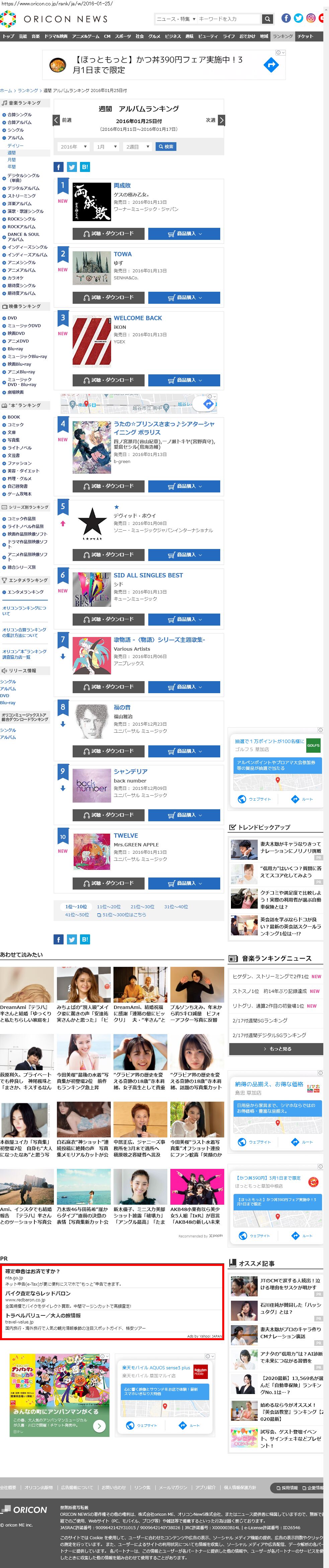
Task: Select the 音楽 item in top navigation
Action: point(36,36)
